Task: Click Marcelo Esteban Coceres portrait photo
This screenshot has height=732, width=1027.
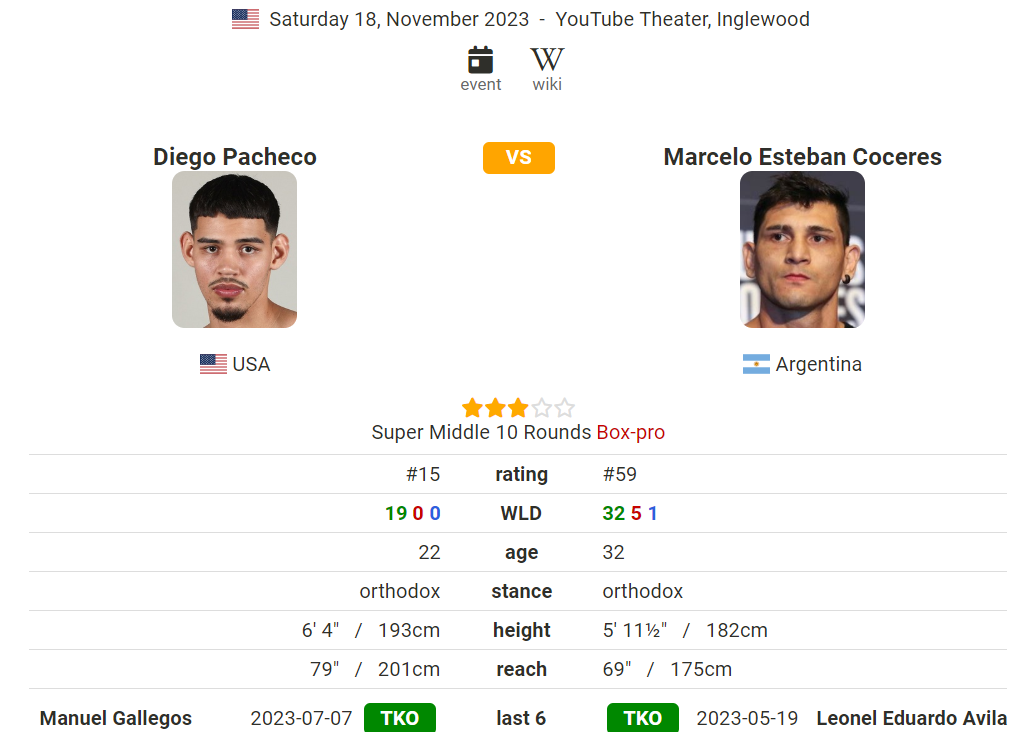Action: pyautogui.click(x=802, y=249)
